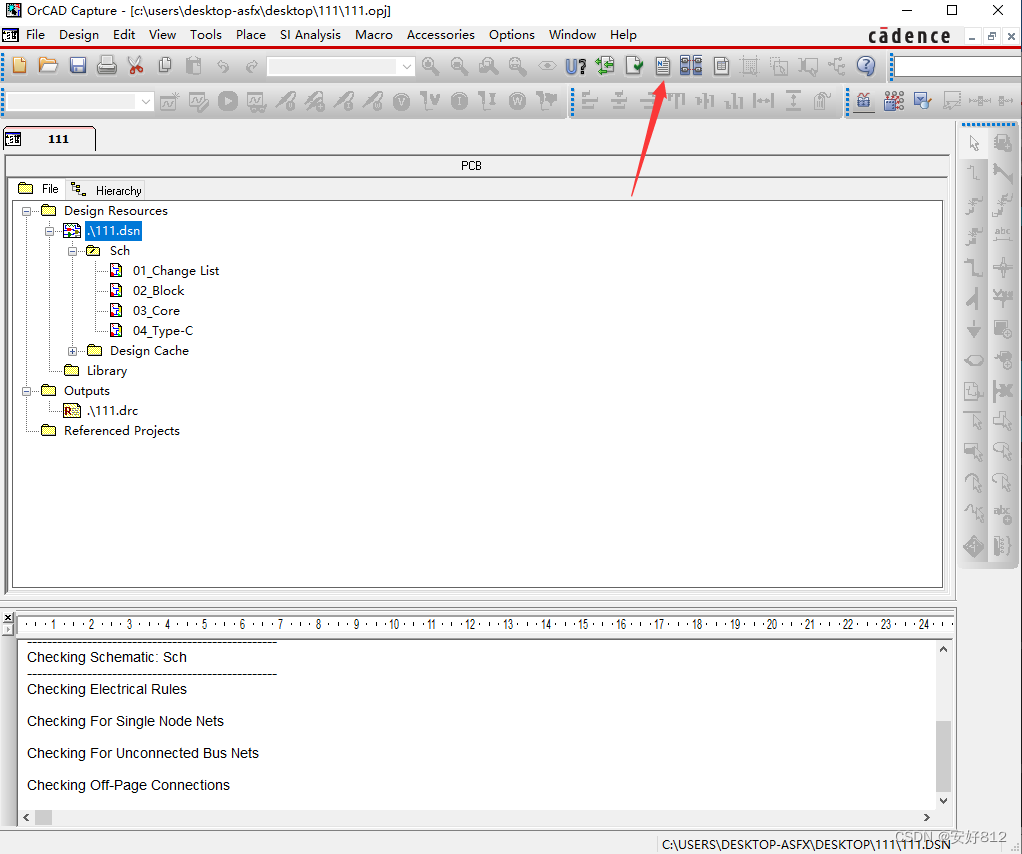Open the File menu
The height and width of the screenshot is (854, 1022).
(x=35, y=35)
